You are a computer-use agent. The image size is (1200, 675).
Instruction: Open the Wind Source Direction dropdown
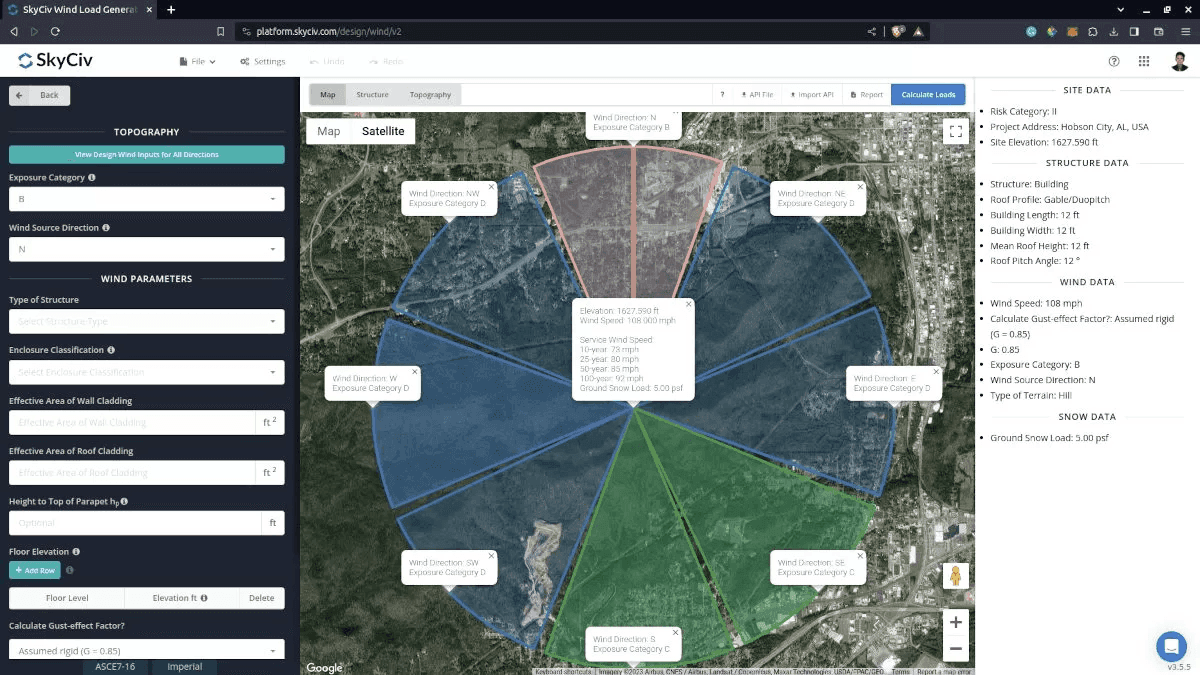click(146, 250)
